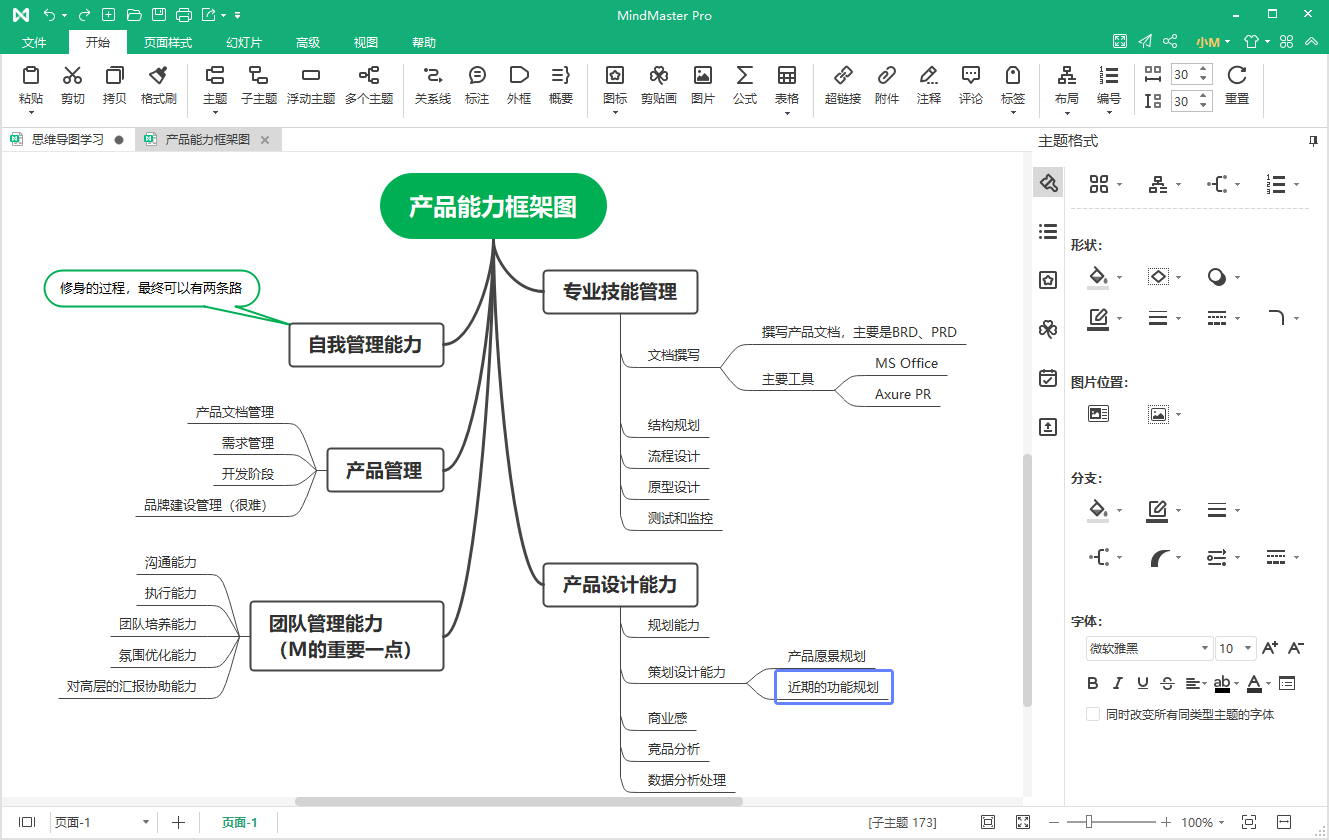Screen dimensions: 1329x840
Task: Switch to the 高级 tab
Action: (x=308, y=43)
